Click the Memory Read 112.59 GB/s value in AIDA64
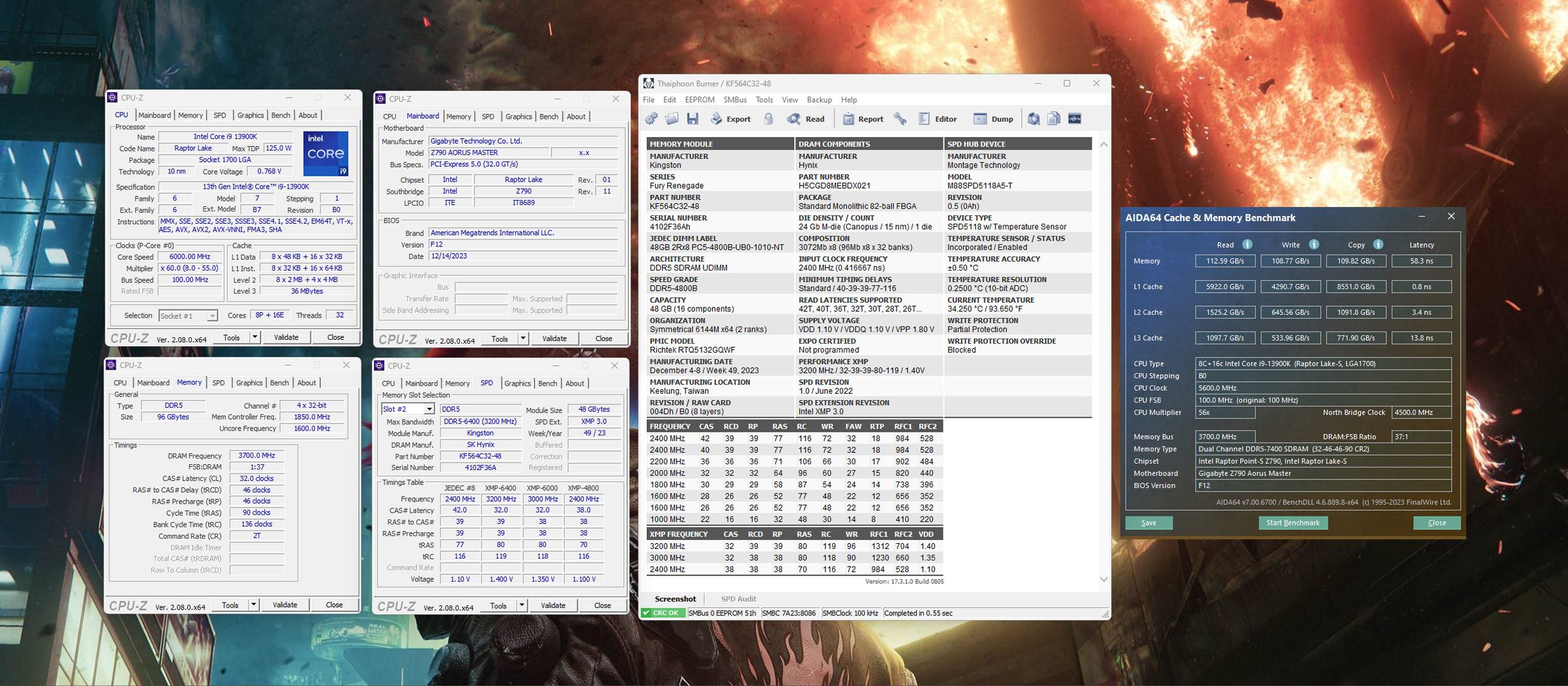This screenshot has height=686, width=1568. [x=1225, y=261]
